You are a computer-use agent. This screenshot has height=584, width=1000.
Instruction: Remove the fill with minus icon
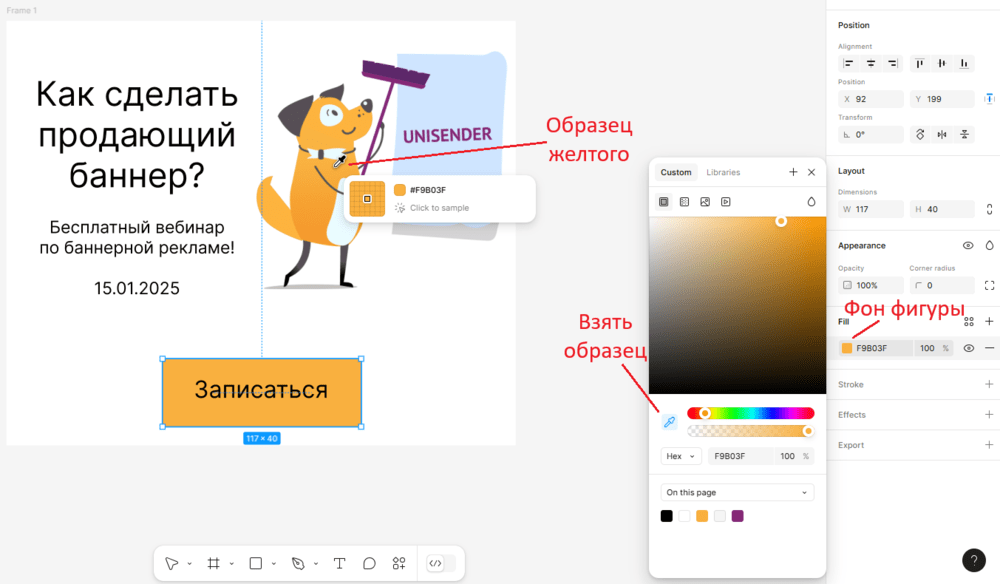tap(989, 348)
